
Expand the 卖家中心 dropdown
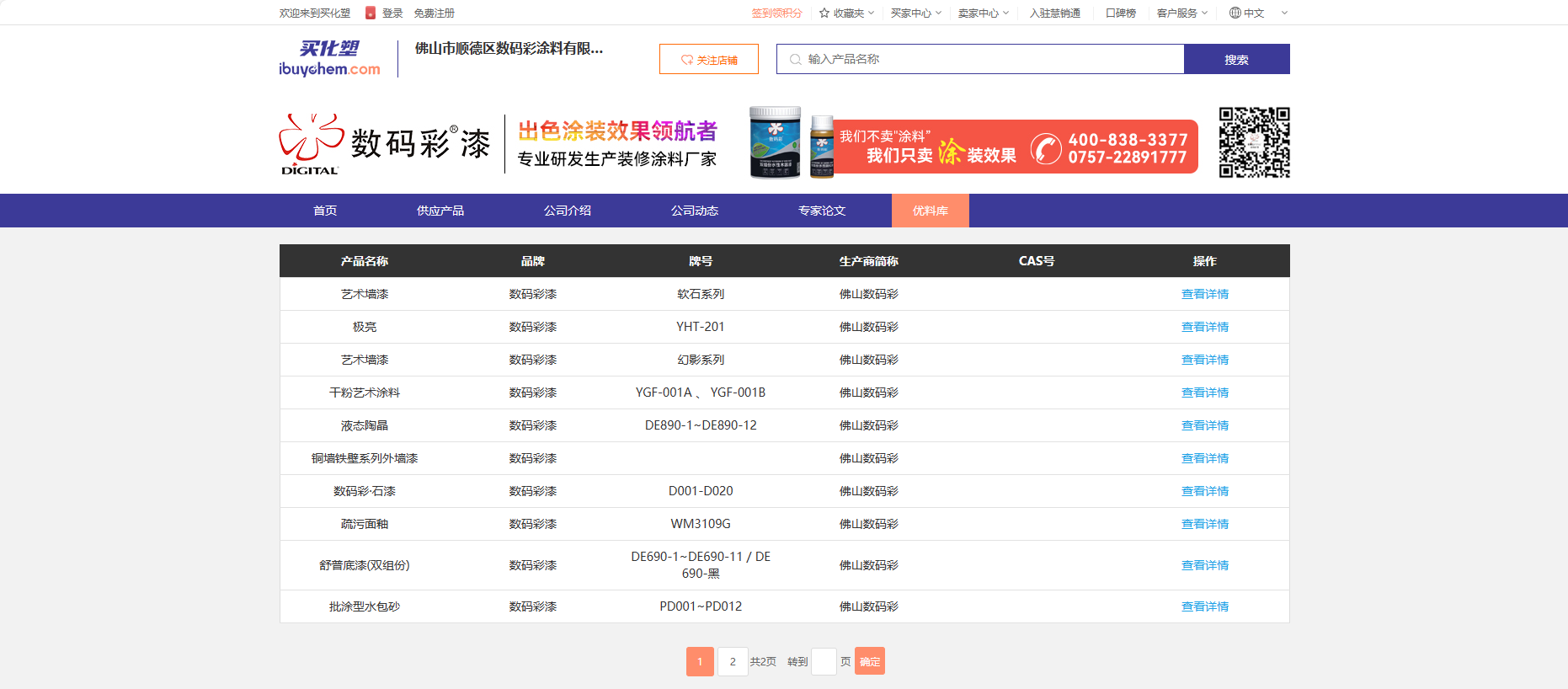pyautogui.click(x=984, y=13)
